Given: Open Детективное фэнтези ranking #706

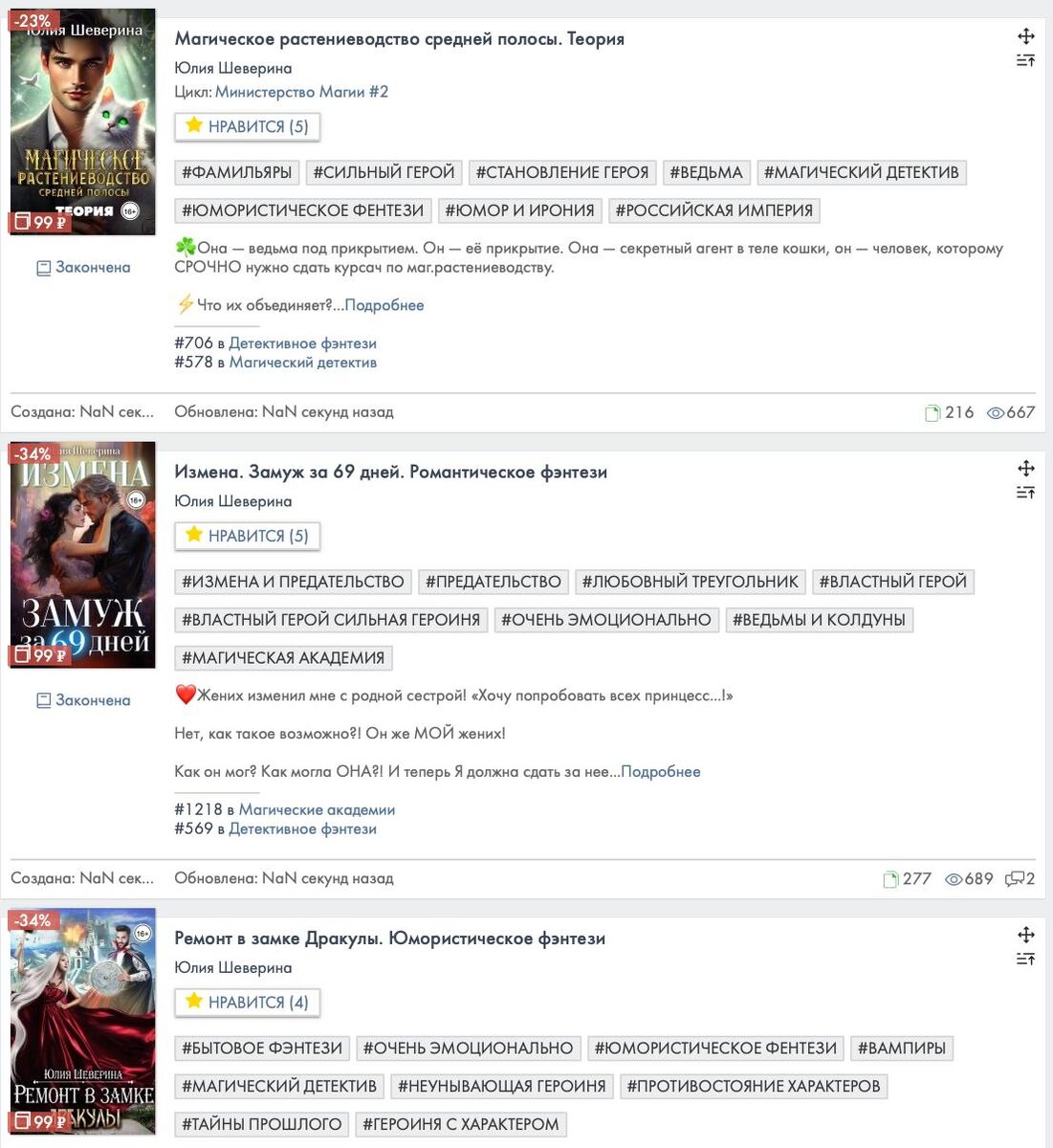Looking at the screenshot, I should point(302,343).
